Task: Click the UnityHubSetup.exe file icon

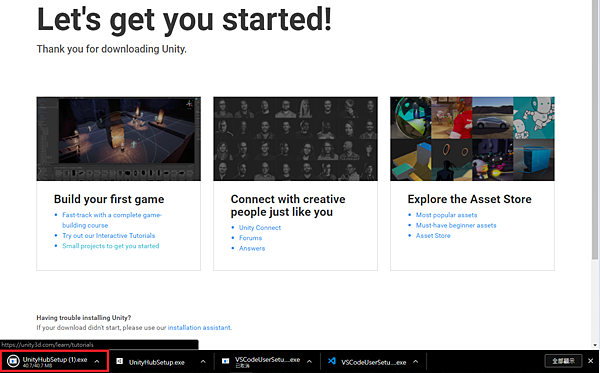Action: pos(120,362)
